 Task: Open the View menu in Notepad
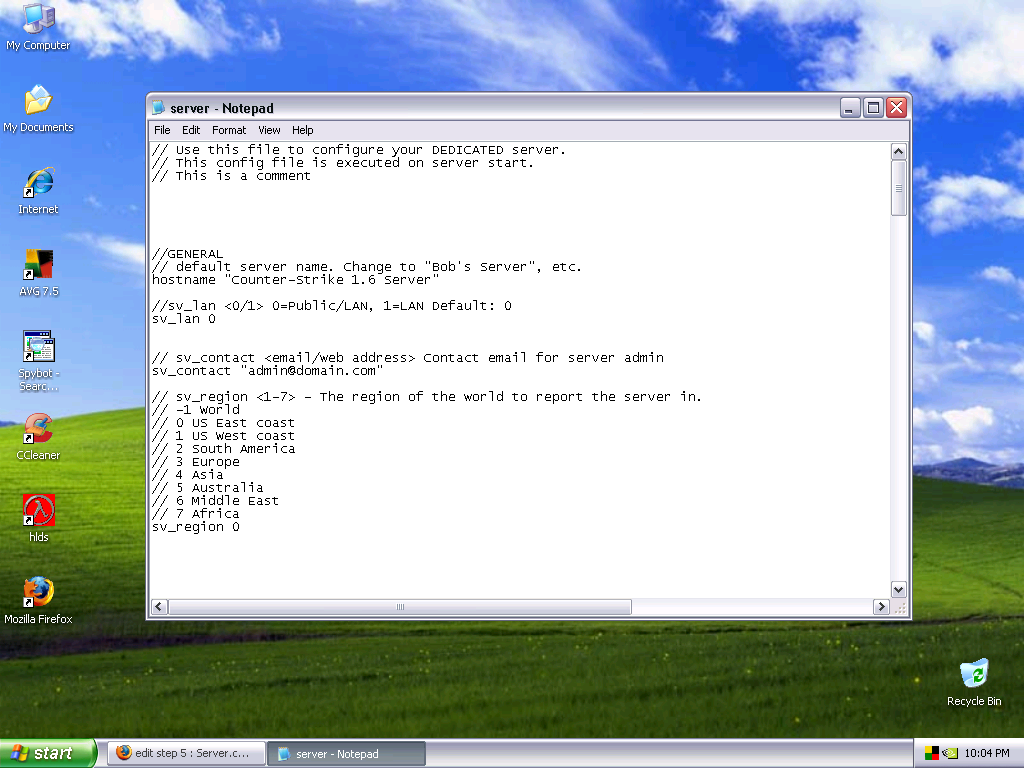pyautogui.click(x=269, y=130)
